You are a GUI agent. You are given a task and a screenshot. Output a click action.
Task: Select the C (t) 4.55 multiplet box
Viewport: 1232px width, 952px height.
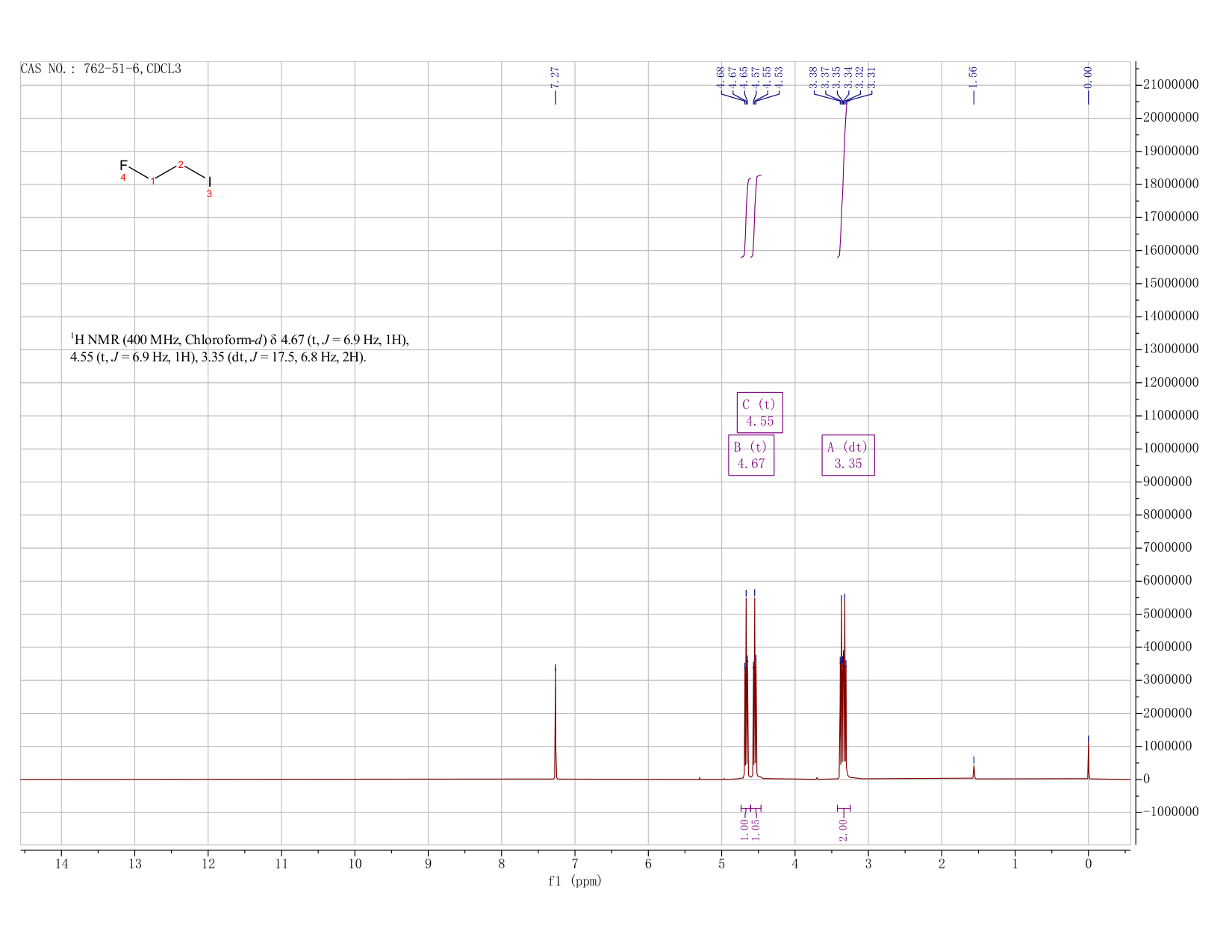[x=759, y=413]
